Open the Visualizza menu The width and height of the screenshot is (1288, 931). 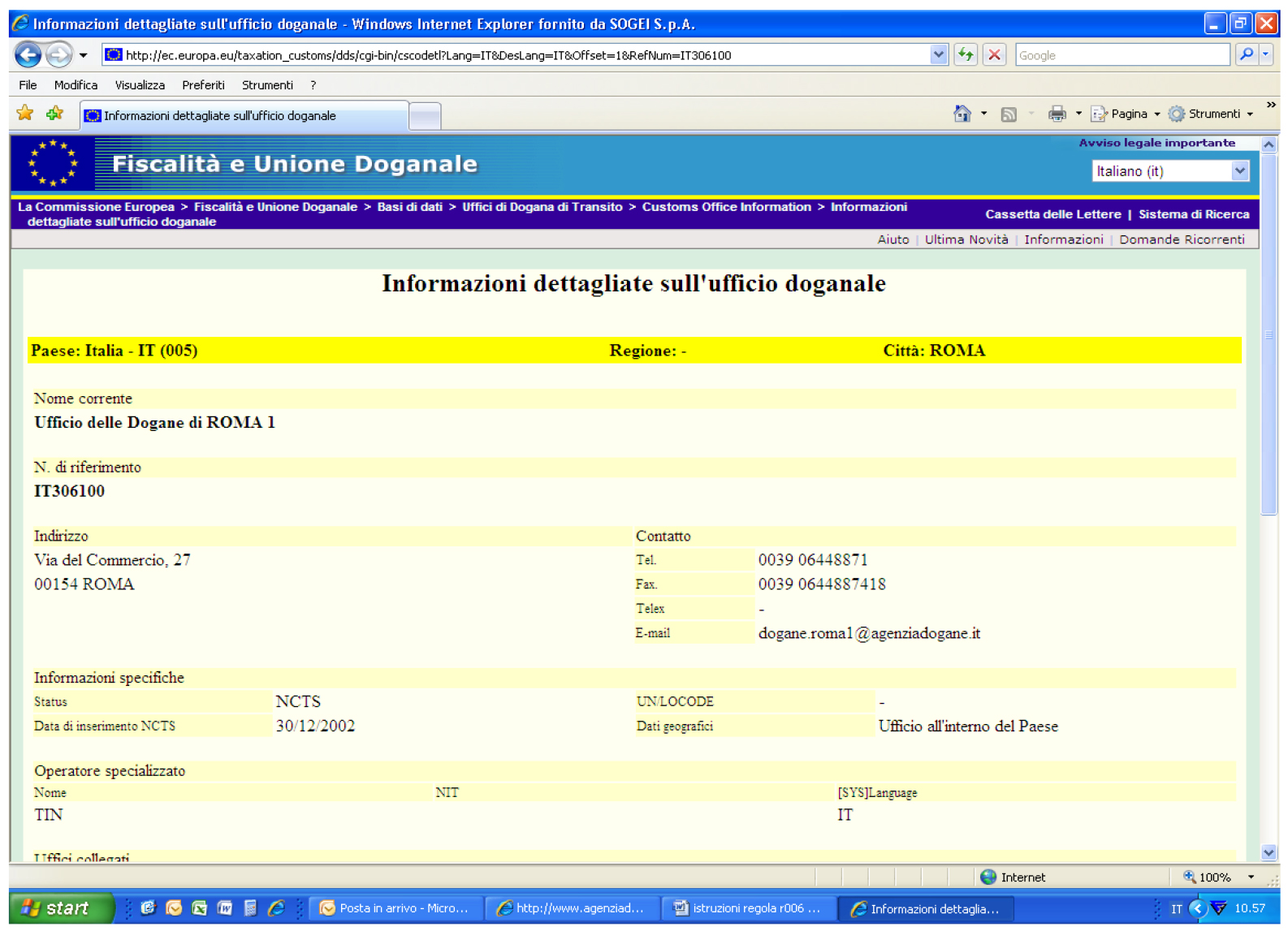[140, 85]
